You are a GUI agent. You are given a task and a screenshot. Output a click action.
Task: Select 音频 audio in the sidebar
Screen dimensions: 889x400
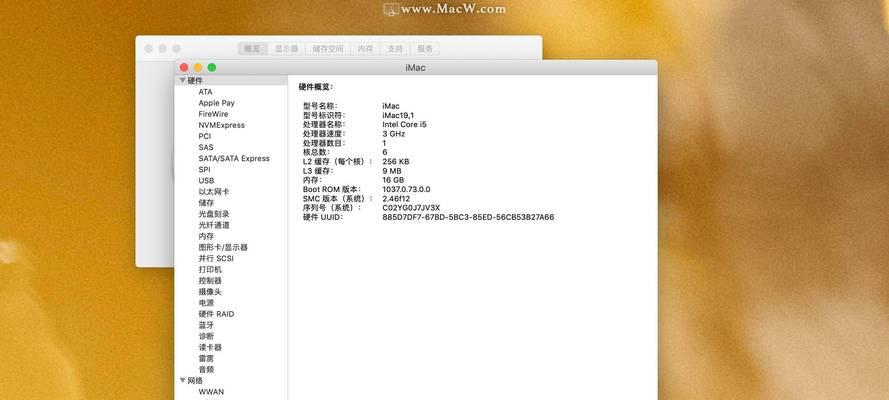point(206,369)
